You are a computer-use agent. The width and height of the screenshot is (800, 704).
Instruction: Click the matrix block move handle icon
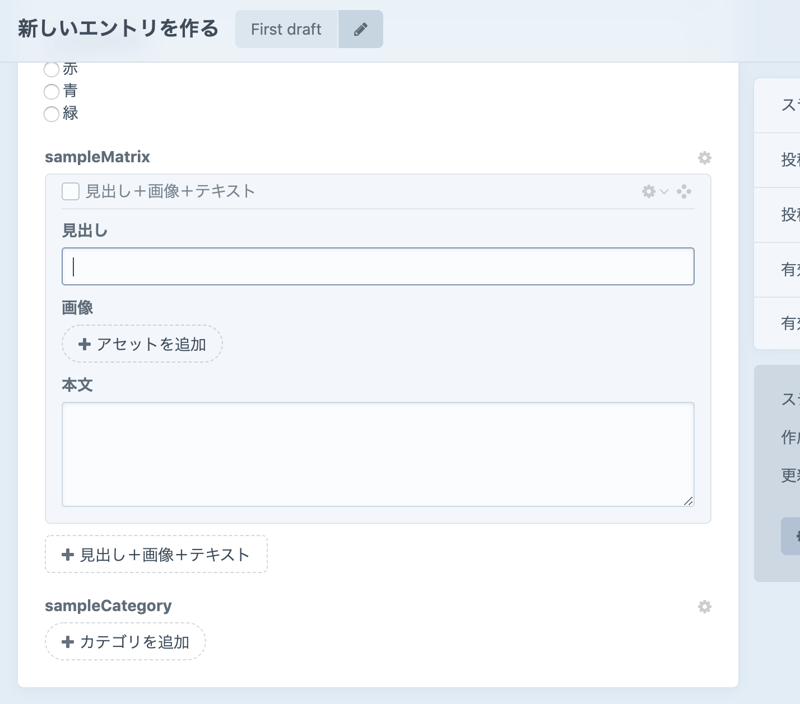pyautogui.click(x=684, y=191)
